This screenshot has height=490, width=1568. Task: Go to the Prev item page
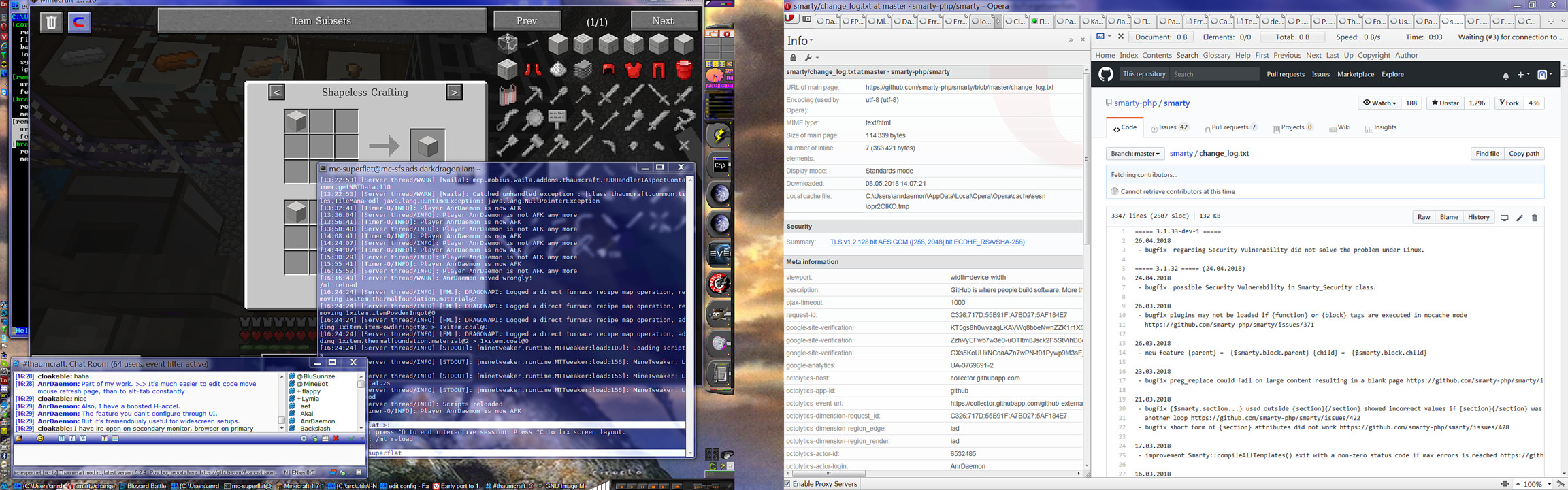coord(527,21)
